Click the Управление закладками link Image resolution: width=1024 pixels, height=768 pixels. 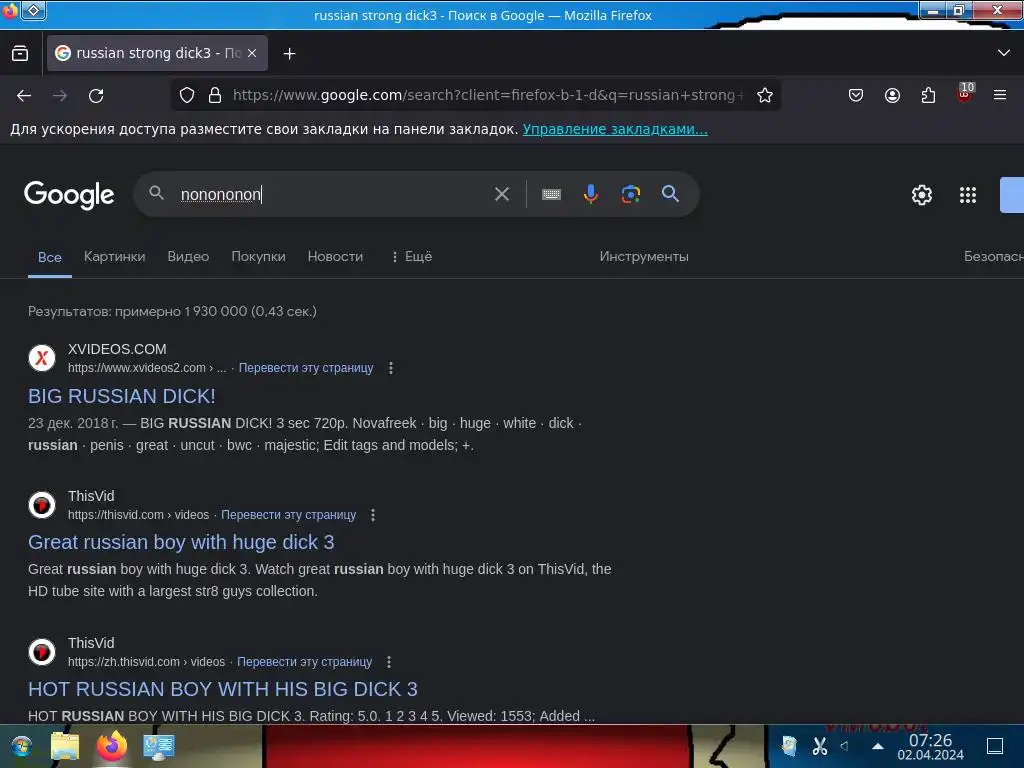point(615,129)
